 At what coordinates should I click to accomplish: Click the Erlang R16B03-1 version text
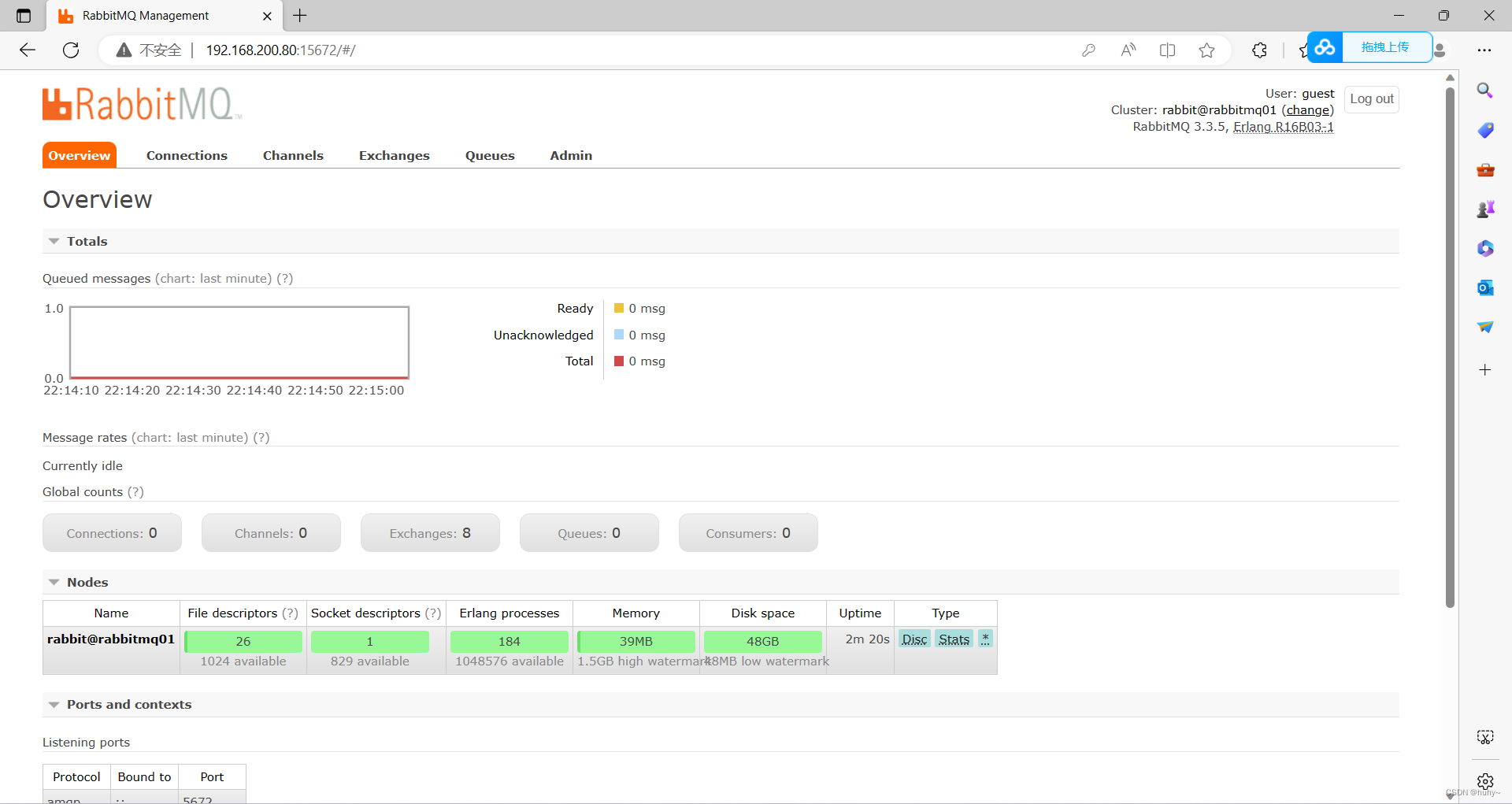point(1284,127)
